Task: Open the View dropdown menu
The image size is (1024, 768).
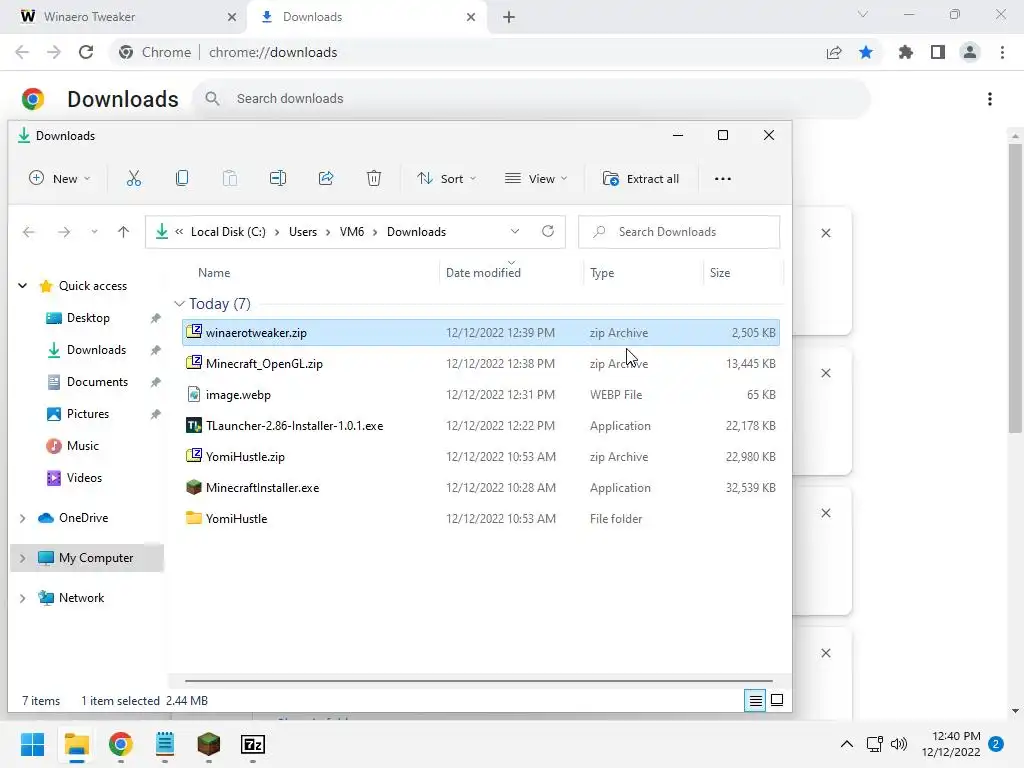Action: click(536, 178)
